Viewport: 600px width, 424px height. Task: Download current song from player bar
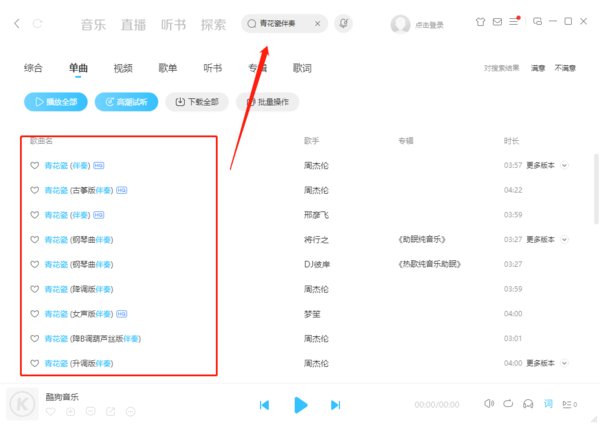click(70, 412)
